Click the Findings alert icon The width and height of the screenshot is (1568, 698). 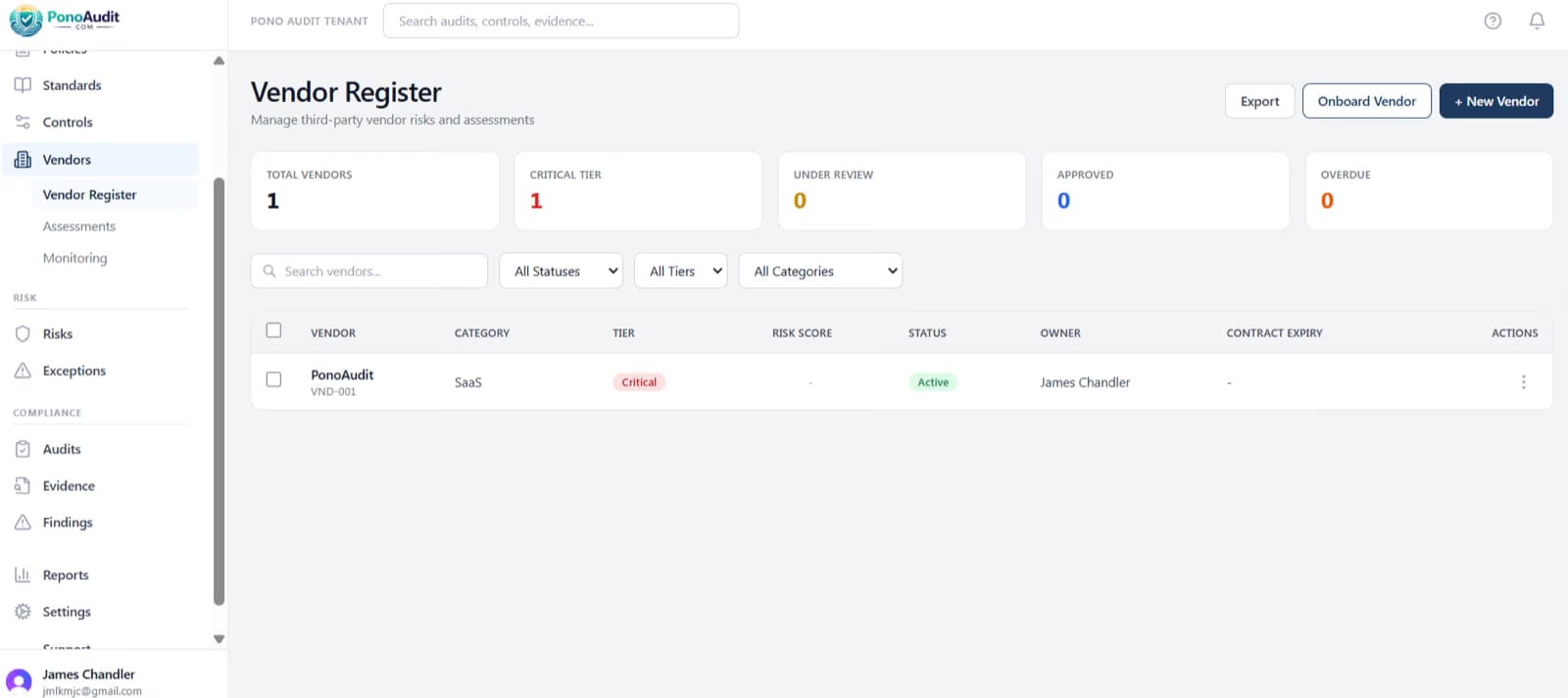tap(23, 523)
